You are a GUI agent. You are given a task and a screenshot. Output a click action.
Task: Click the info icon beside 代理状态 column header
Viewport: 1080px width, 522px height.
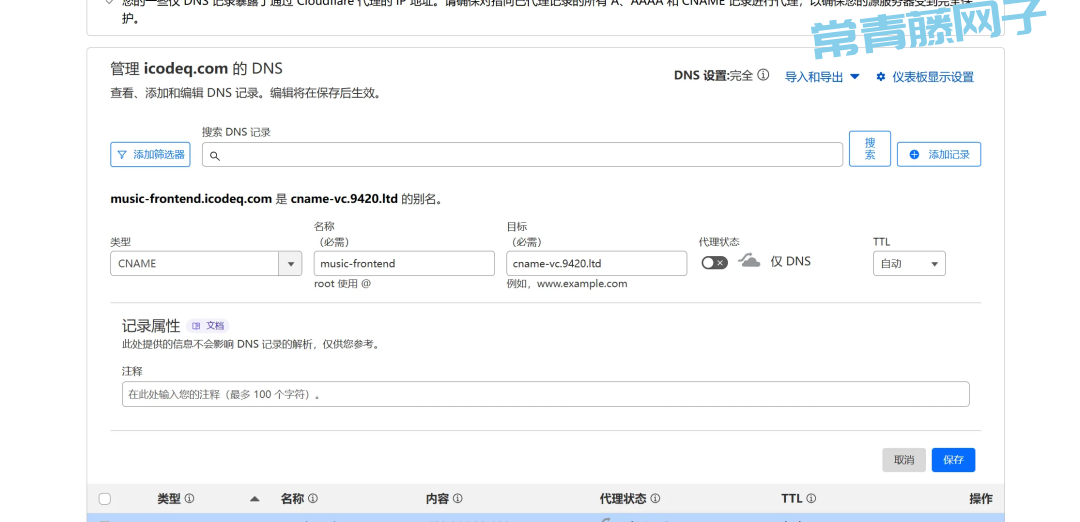pos(654,498)
